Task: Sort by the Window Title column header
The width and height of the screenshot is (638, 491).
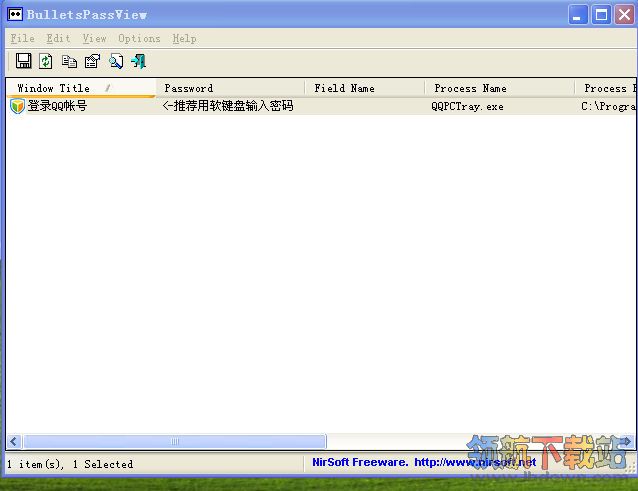Action: point(81,88)
